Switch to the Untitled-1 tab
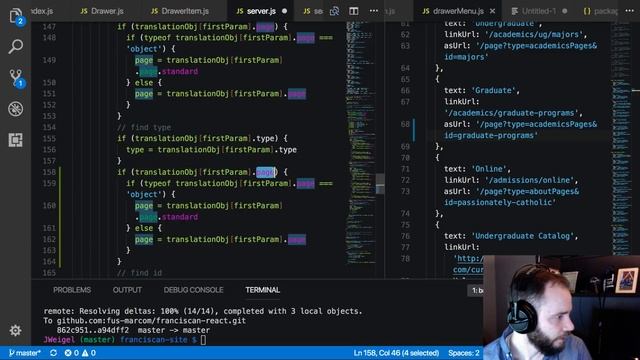This screenshot has height=360, width=640. 538,11
